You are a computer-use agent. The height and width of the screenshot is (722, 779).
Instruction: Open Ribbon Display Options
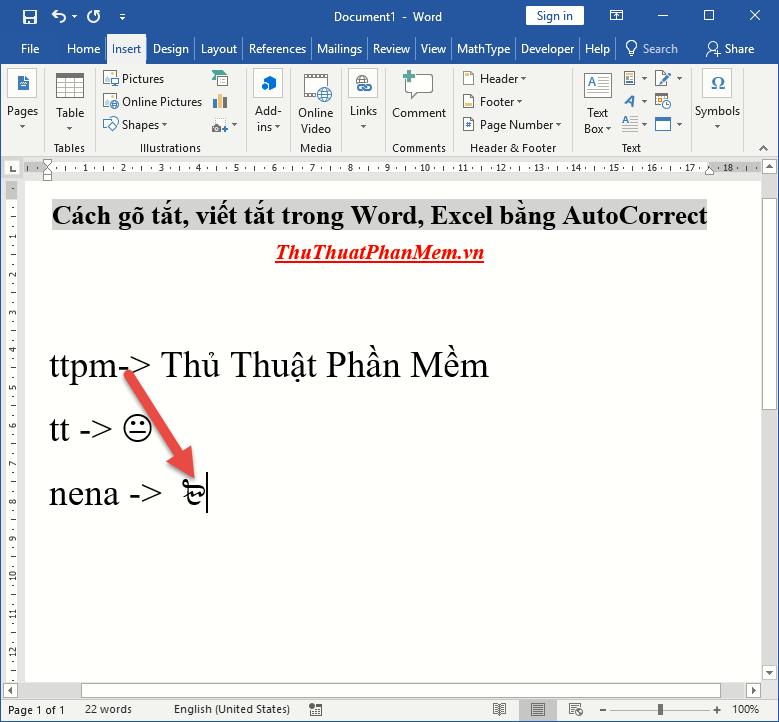point(616,16)
